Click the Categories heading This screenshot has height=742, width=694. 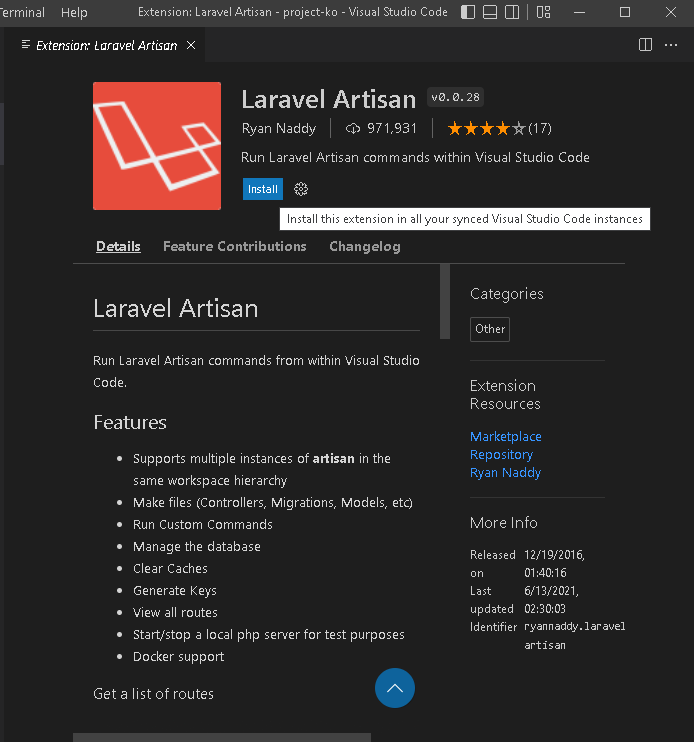point(507,294)
